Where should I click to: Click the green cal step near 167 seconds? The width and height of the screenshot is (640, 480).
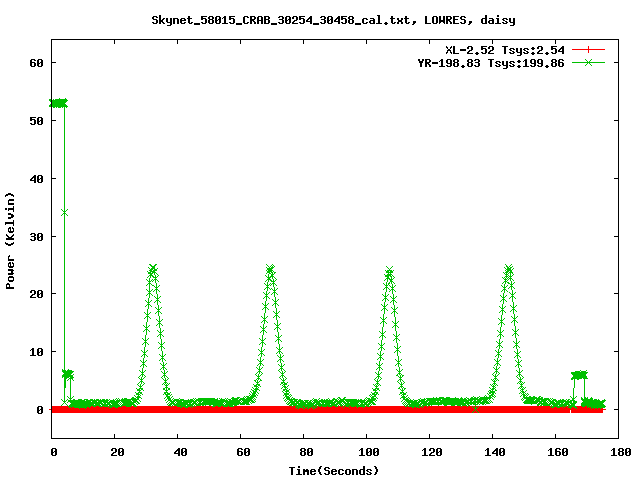579,375
